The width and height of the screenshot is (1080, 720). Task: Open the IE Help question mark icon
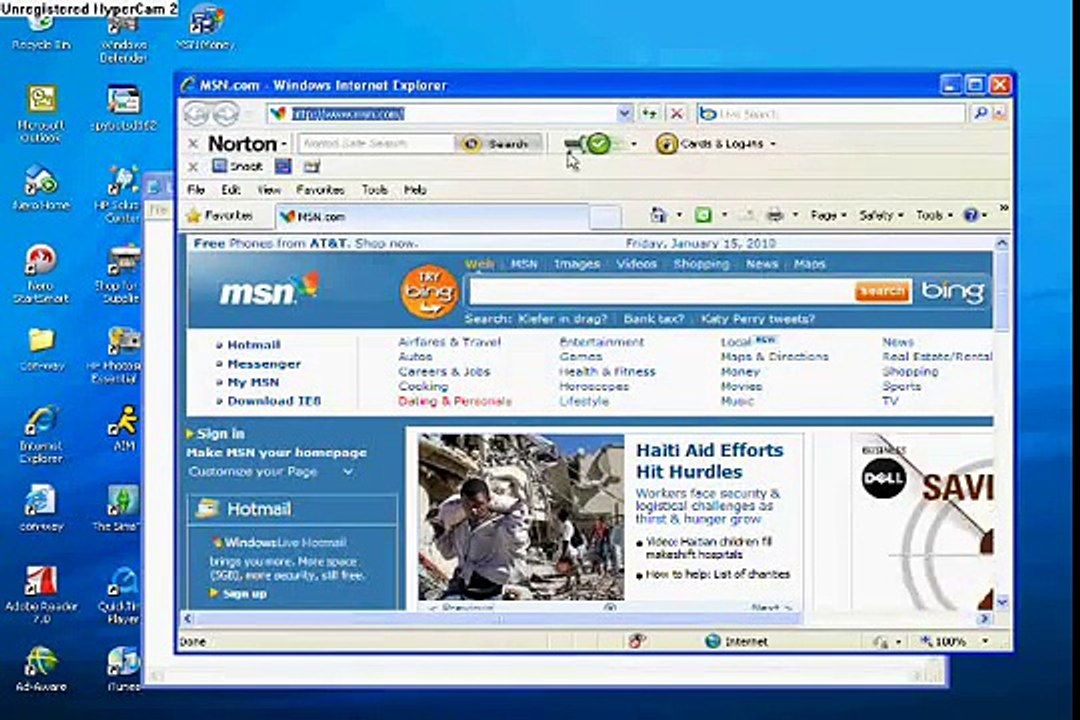coord(970,216)
